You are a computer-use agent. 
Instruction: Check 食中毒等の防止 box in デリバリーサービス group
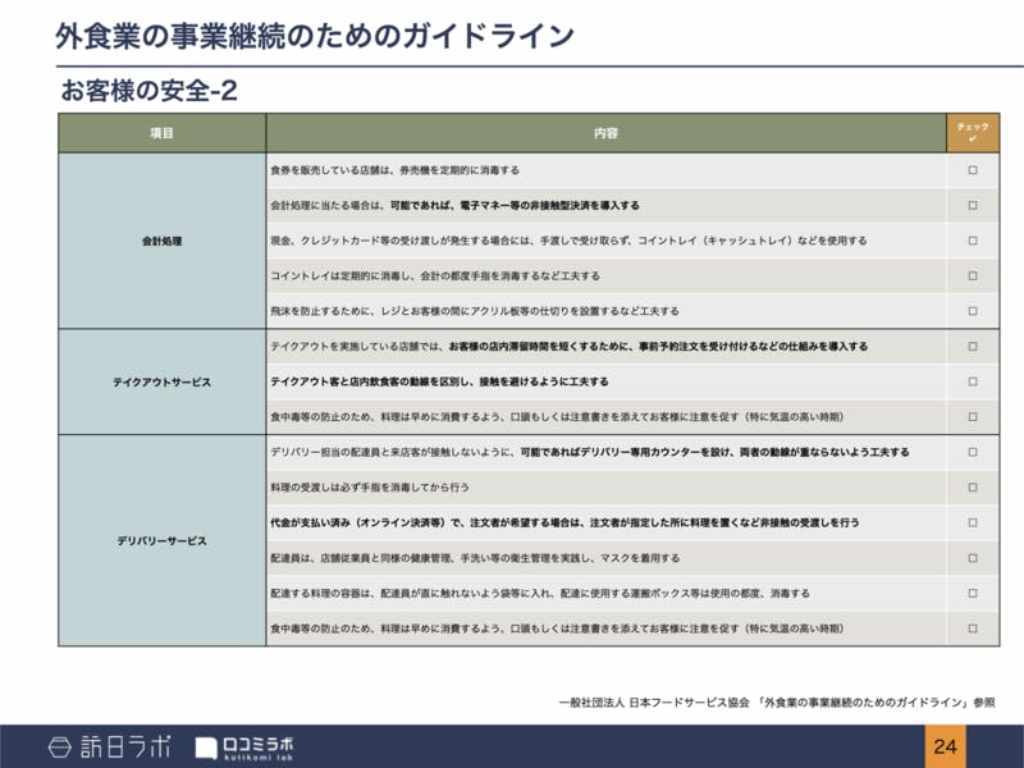[x=972, y=628]
